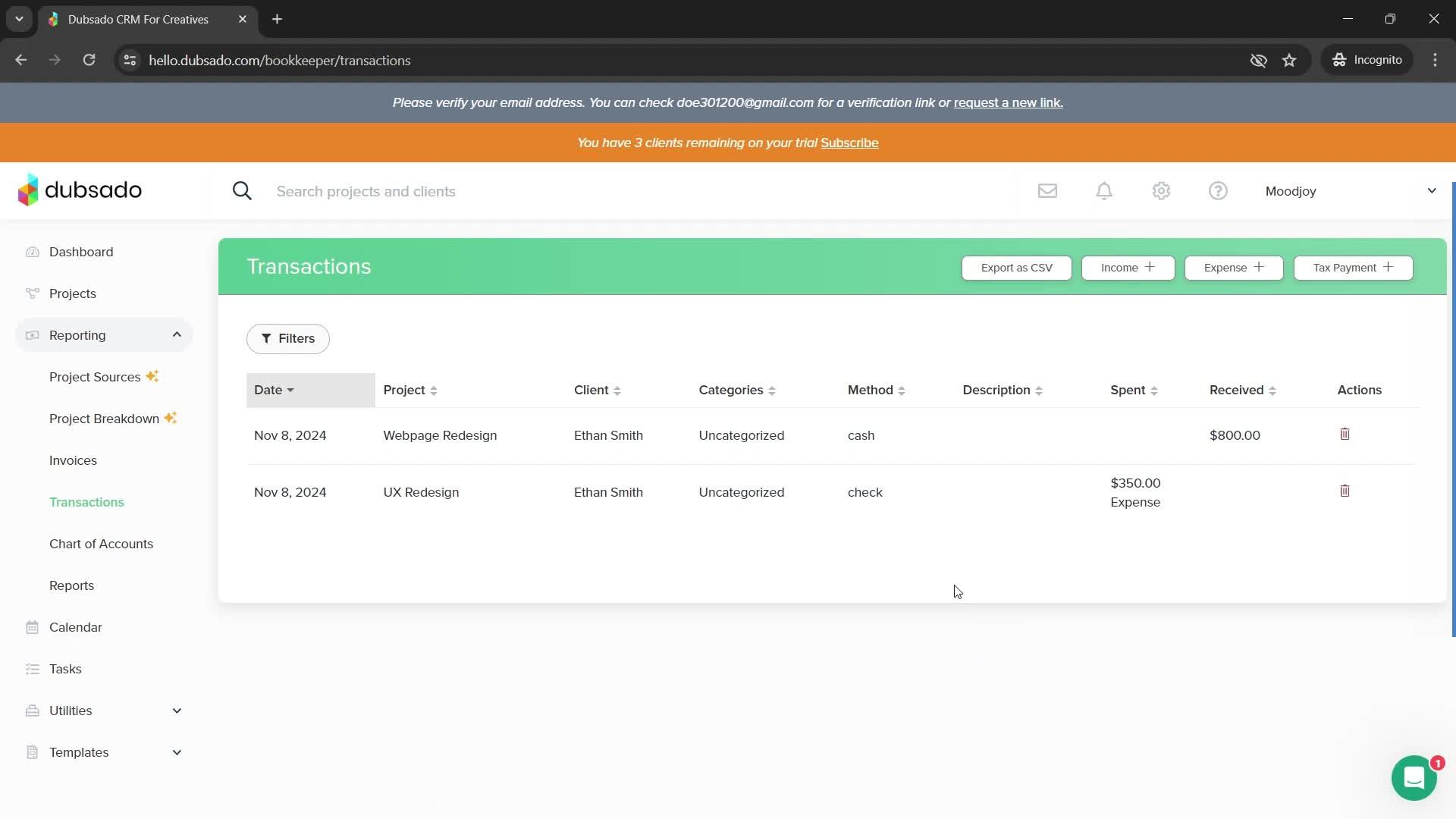Sort transactions by Categories column
The width and height of the screenshot is (1456, 819).
point(737,390)
